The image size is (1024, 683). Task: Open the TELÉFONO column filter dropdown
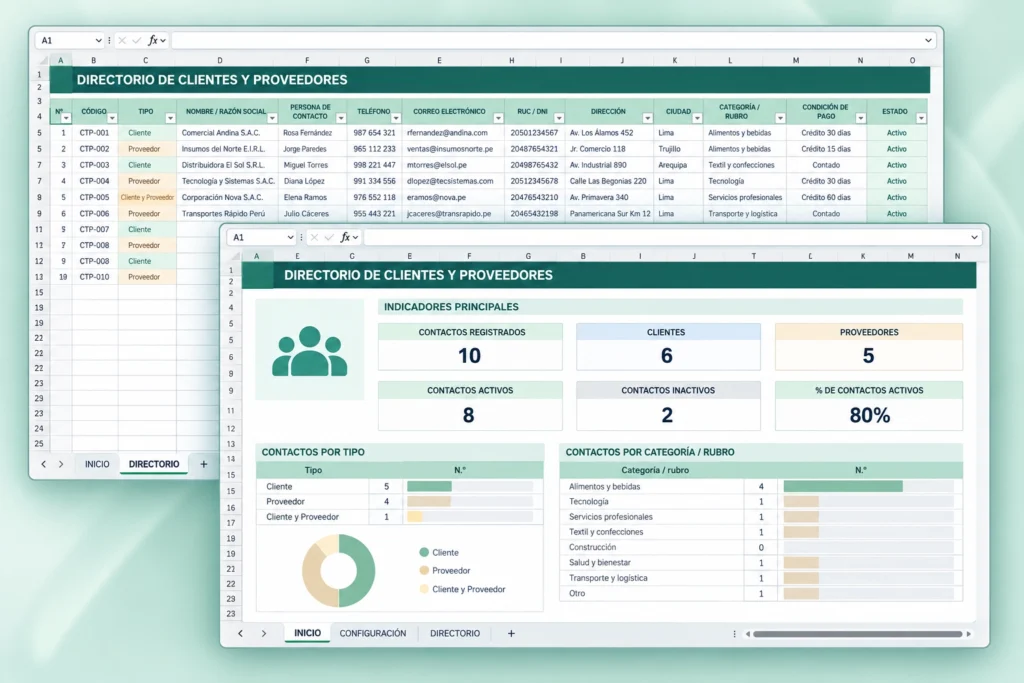pyautogui.click(x=396, y=118)
